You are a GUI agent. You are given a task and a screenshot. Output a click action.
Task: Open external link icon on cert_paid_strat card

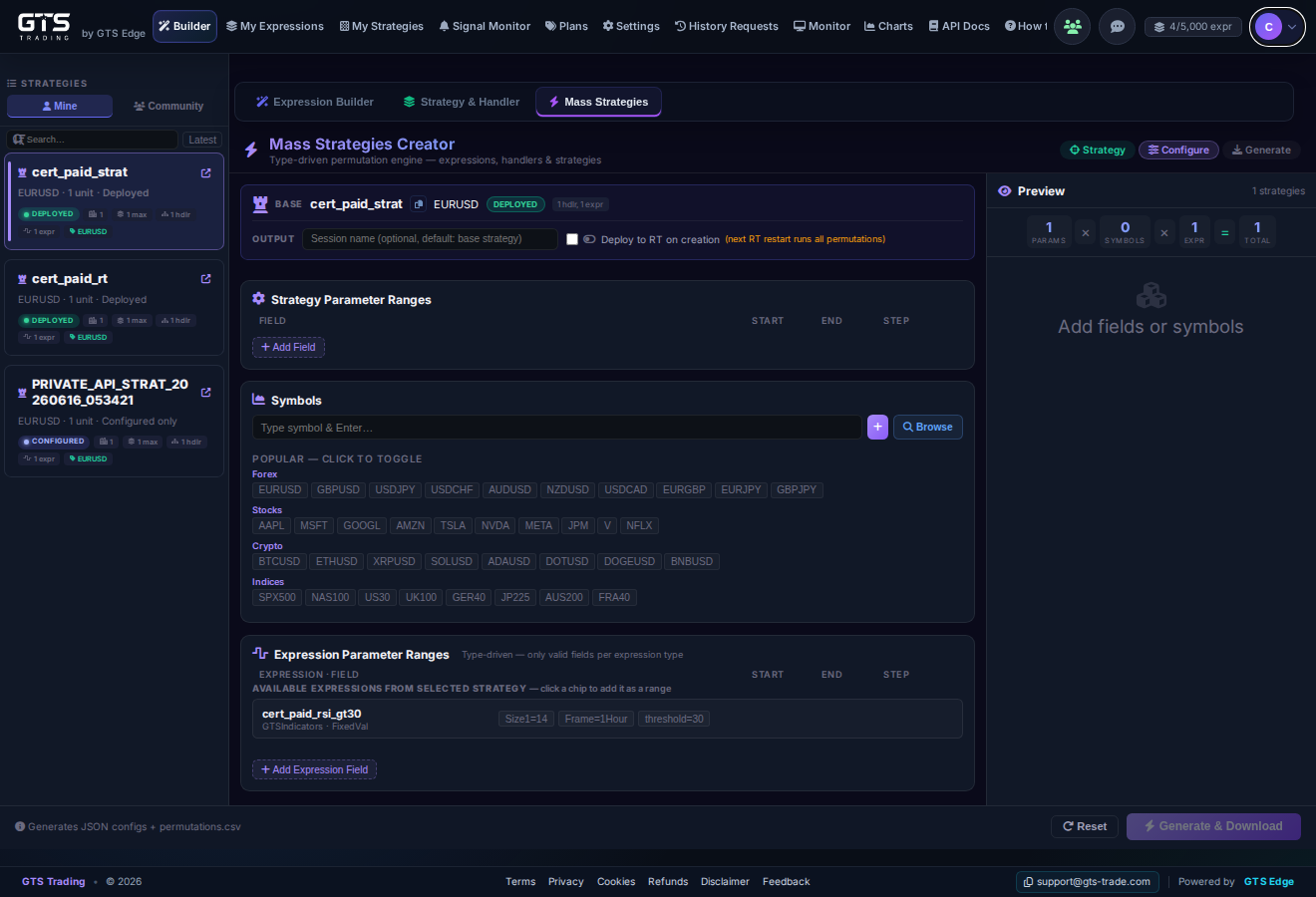[x=205, y=172]
